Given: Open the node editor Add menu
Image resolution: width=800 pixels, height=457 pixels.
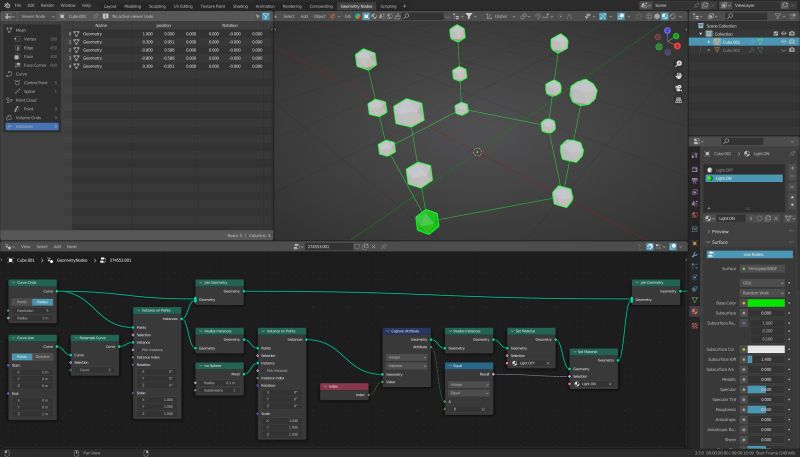Looking at the screenshot, I should tap(57, 246).
